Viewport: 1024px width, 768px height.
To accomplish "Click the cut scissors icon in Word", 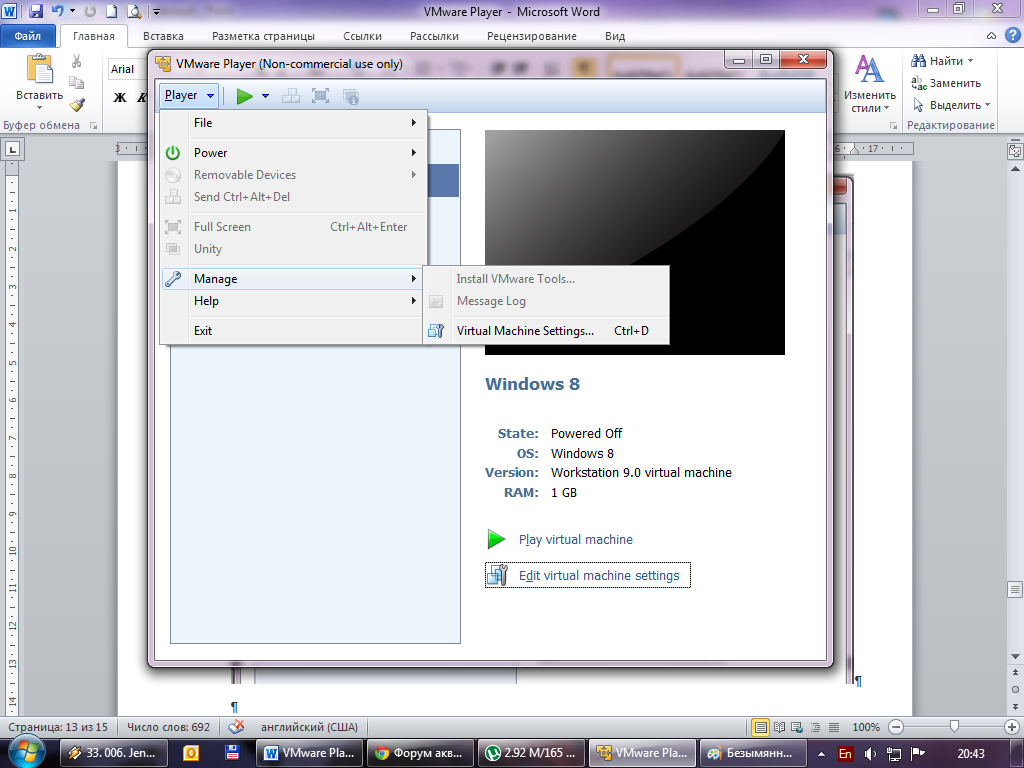I will click(77, 61).
